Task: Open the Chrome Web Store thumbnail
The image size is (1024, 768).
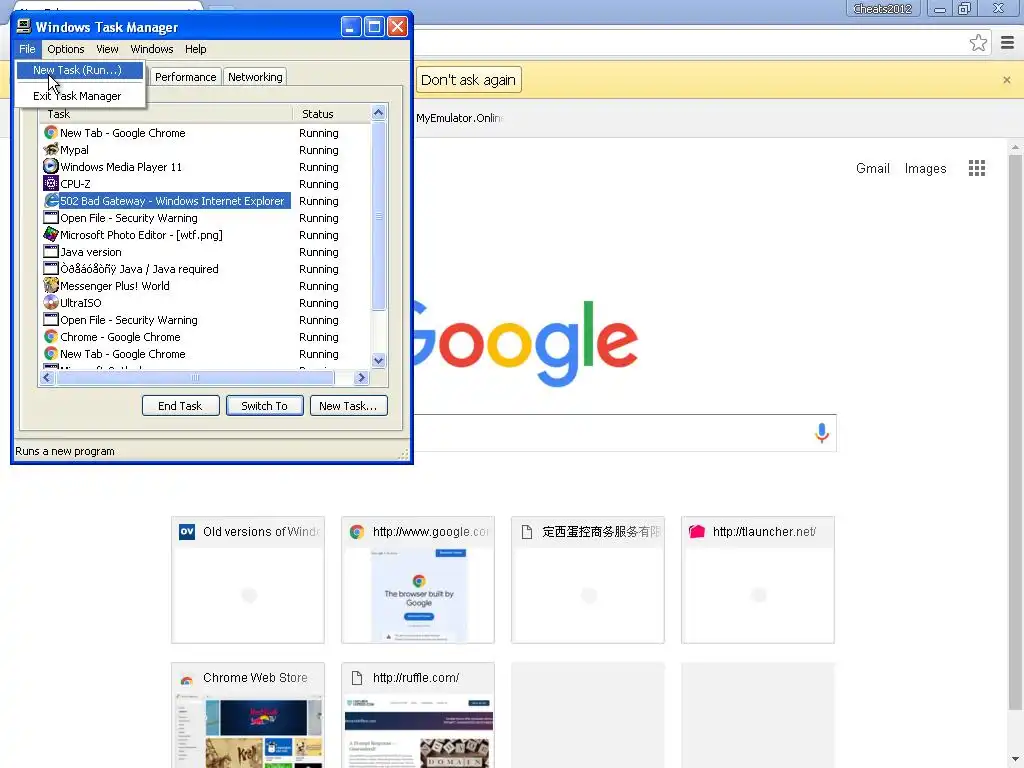Action: [248, 730]
